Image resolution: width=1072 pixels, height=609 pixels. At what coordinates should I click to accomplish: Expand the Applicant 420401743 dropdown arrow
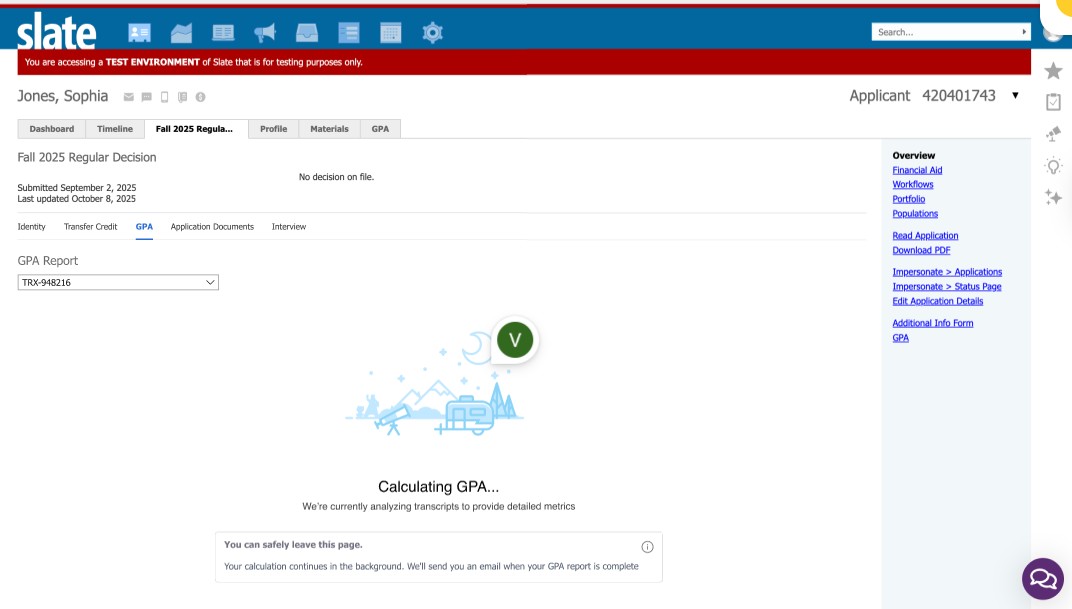pyautogui.click(x=1015, y=96)
